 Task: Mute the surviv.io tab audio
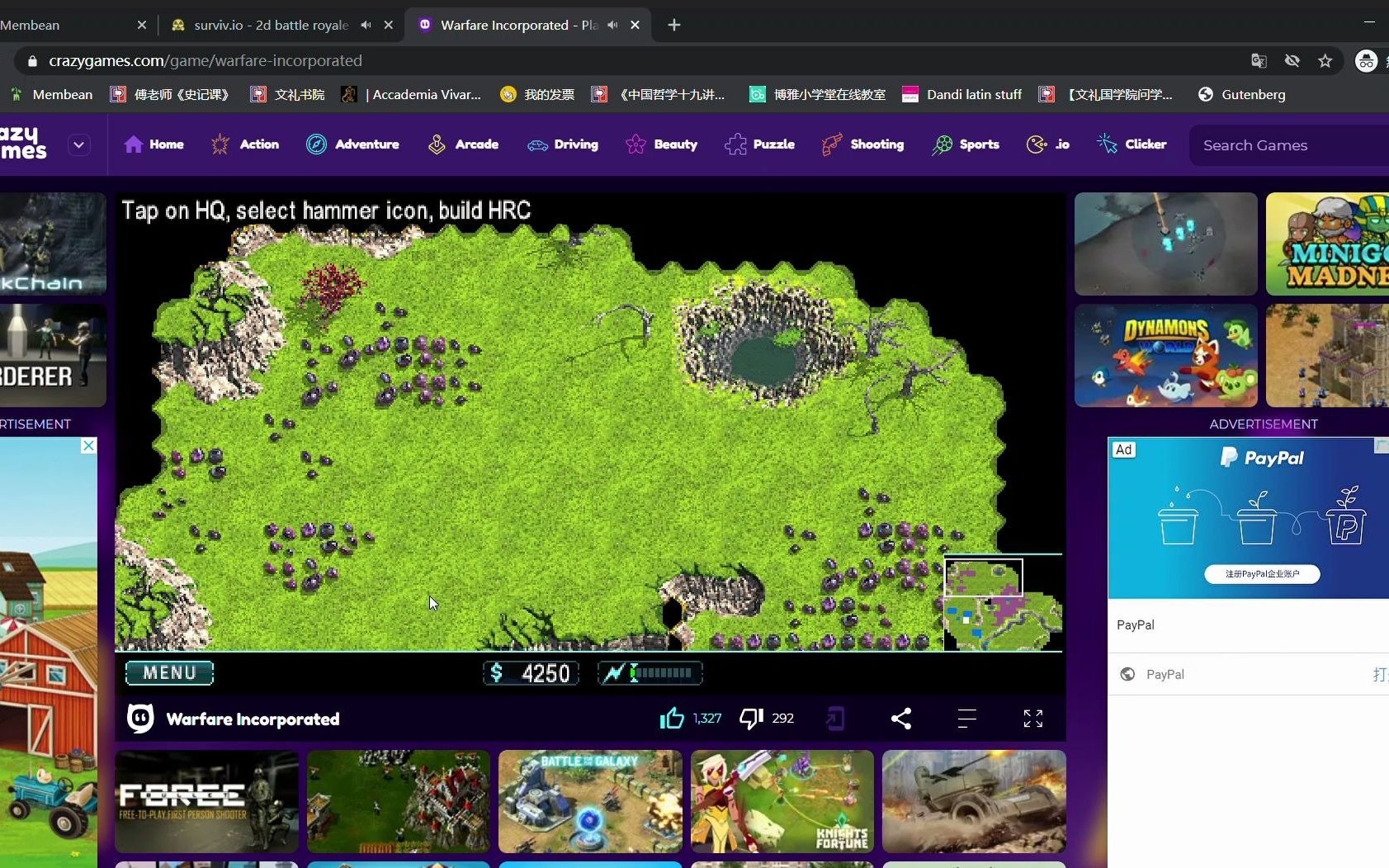pos(366,25)
